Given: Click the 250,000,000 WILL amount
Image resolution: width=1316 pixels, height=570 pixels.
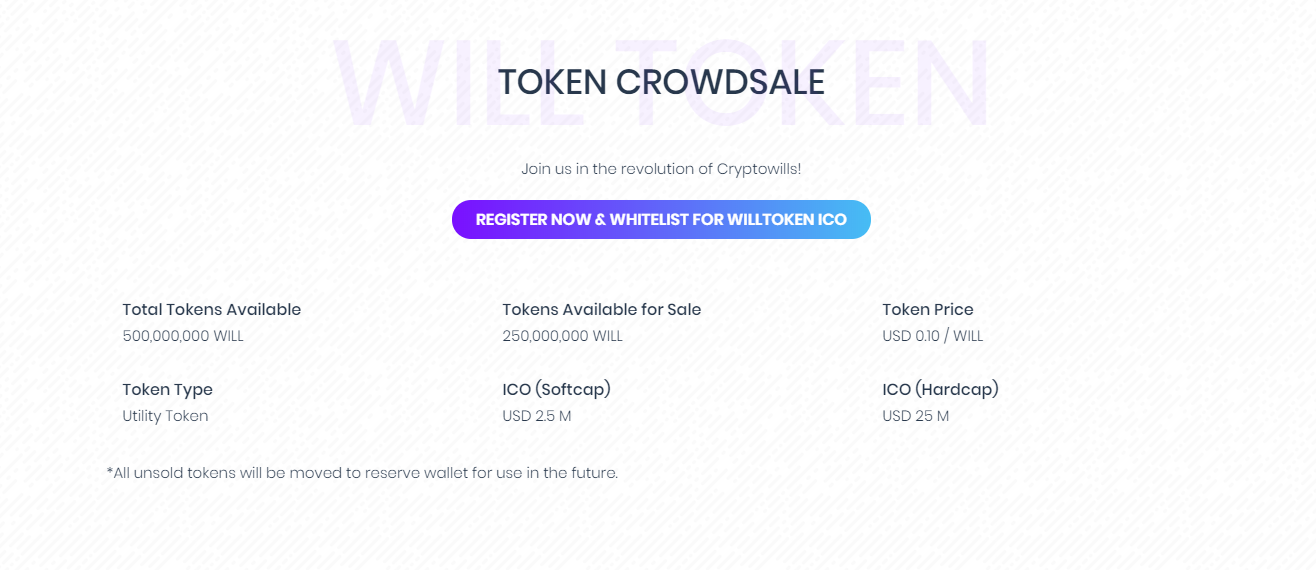Looking at the screenshot, I should (563, 336).
